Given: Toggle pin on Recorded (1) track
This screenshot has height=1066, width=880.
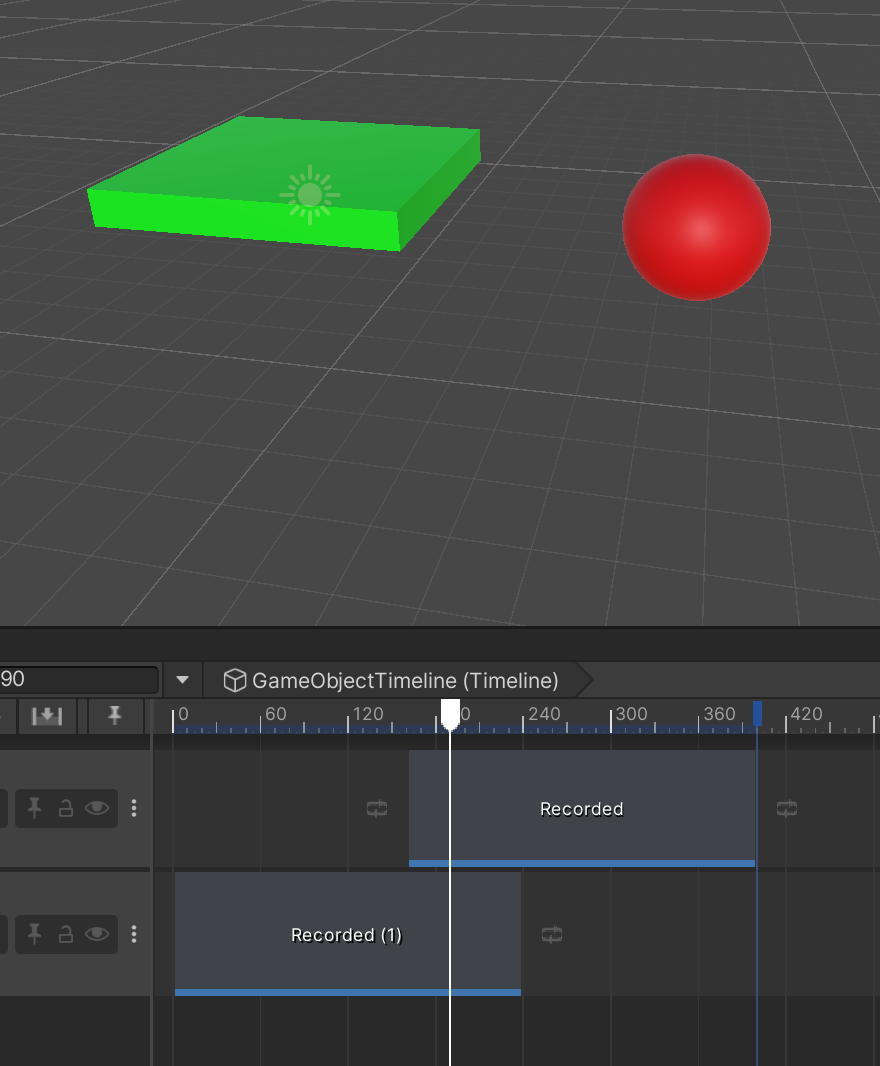Looking at the screenshot, I should [x=34, y=934].
